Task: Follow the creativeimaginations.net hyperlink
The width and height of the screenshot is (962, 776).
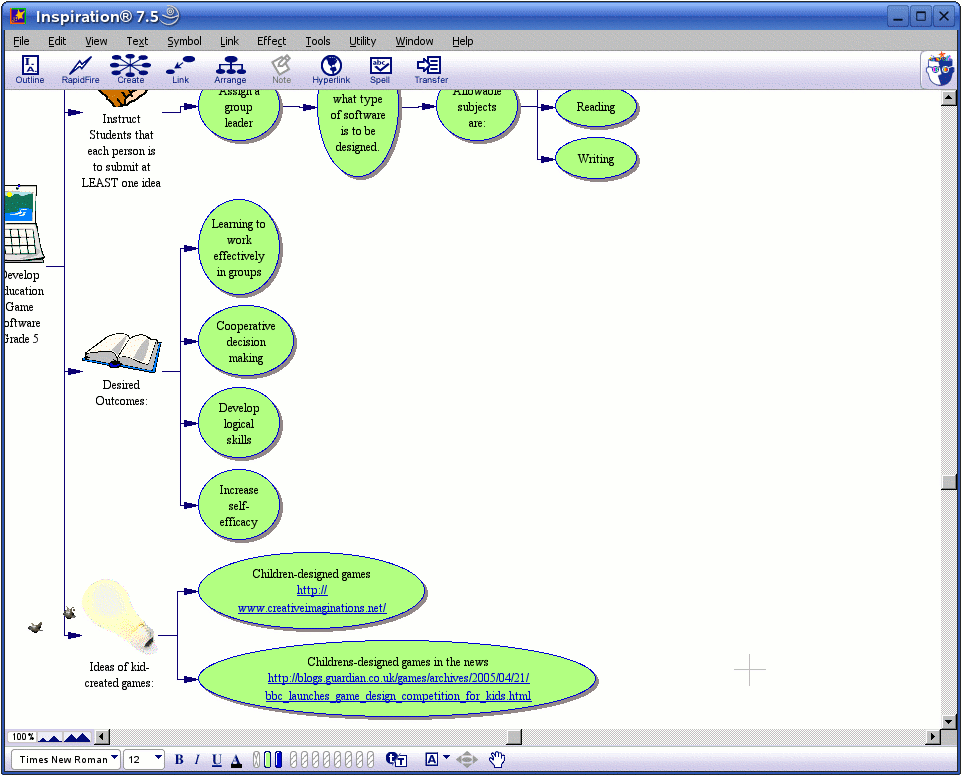Action: [312, 607]
